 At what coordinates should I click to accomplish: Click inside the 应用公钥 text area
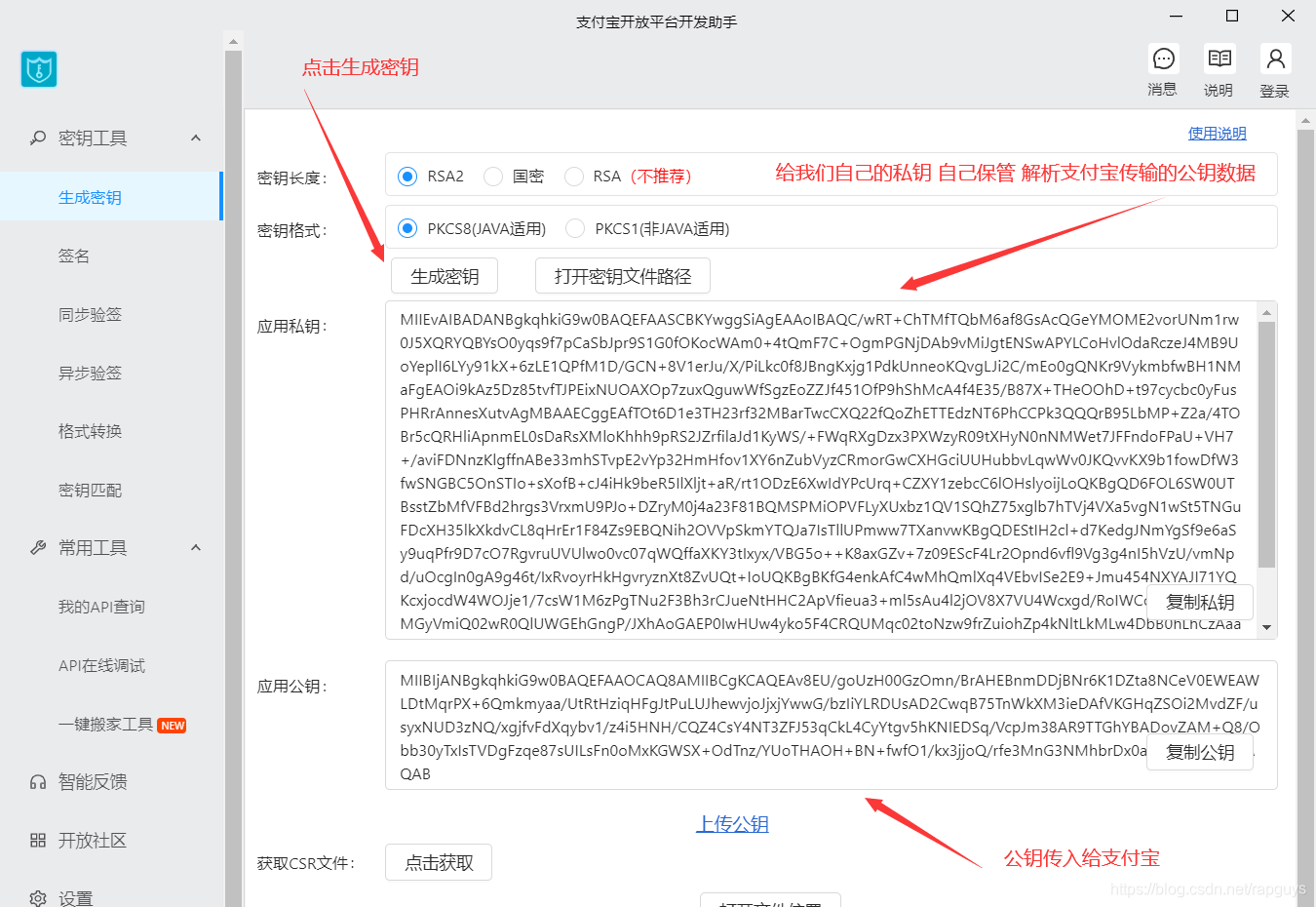831,726
